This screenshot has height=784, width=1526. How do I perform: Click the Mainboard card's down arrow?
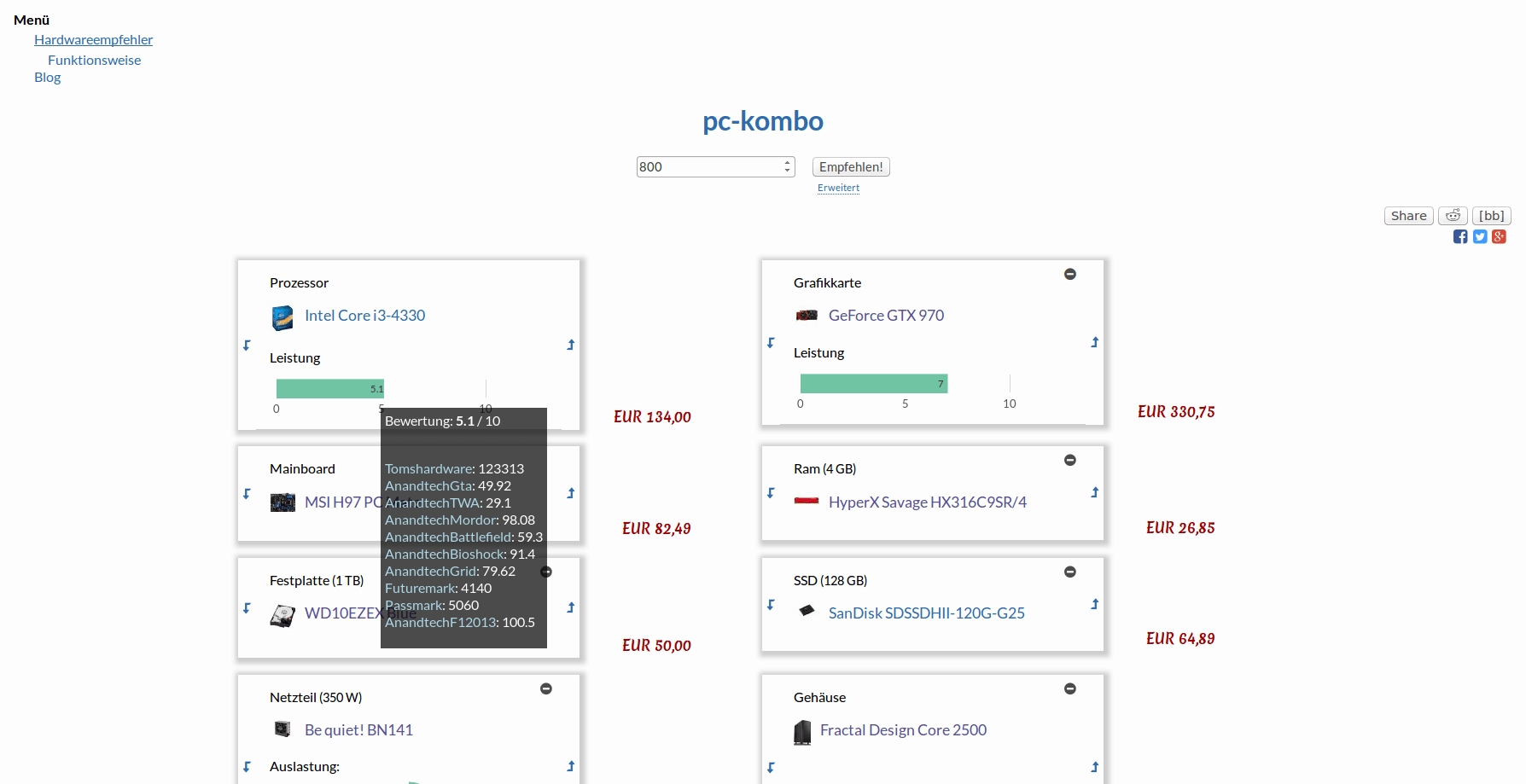point(247,494)
